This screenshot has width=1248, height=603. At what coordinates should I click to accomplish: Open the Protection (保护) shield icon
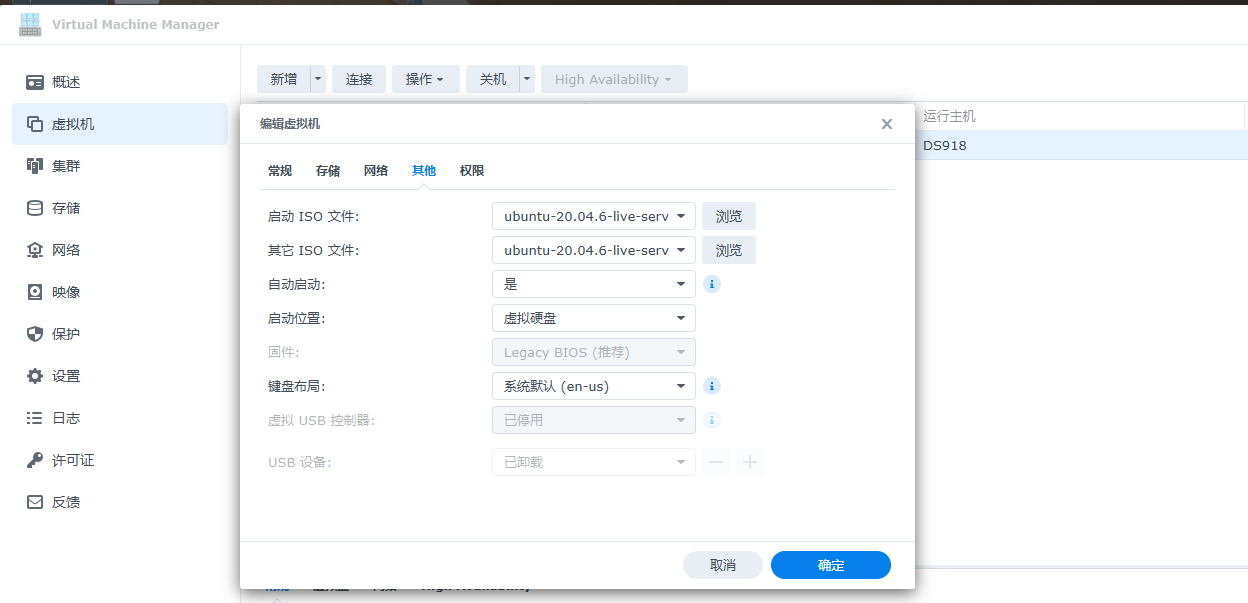35,334
